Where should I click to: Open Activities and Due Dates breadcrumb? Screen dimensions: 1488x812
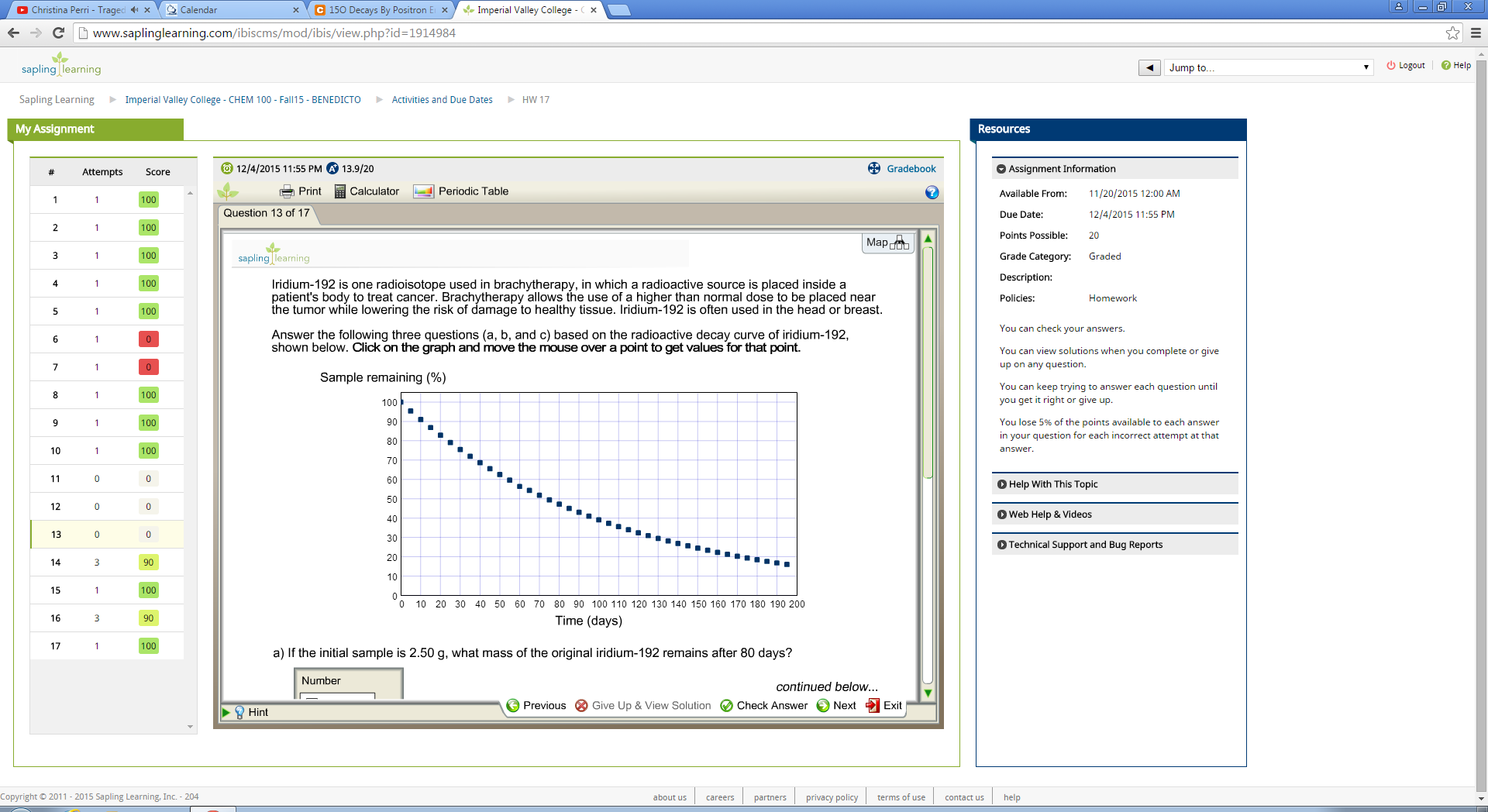click(x=442, y=100)
